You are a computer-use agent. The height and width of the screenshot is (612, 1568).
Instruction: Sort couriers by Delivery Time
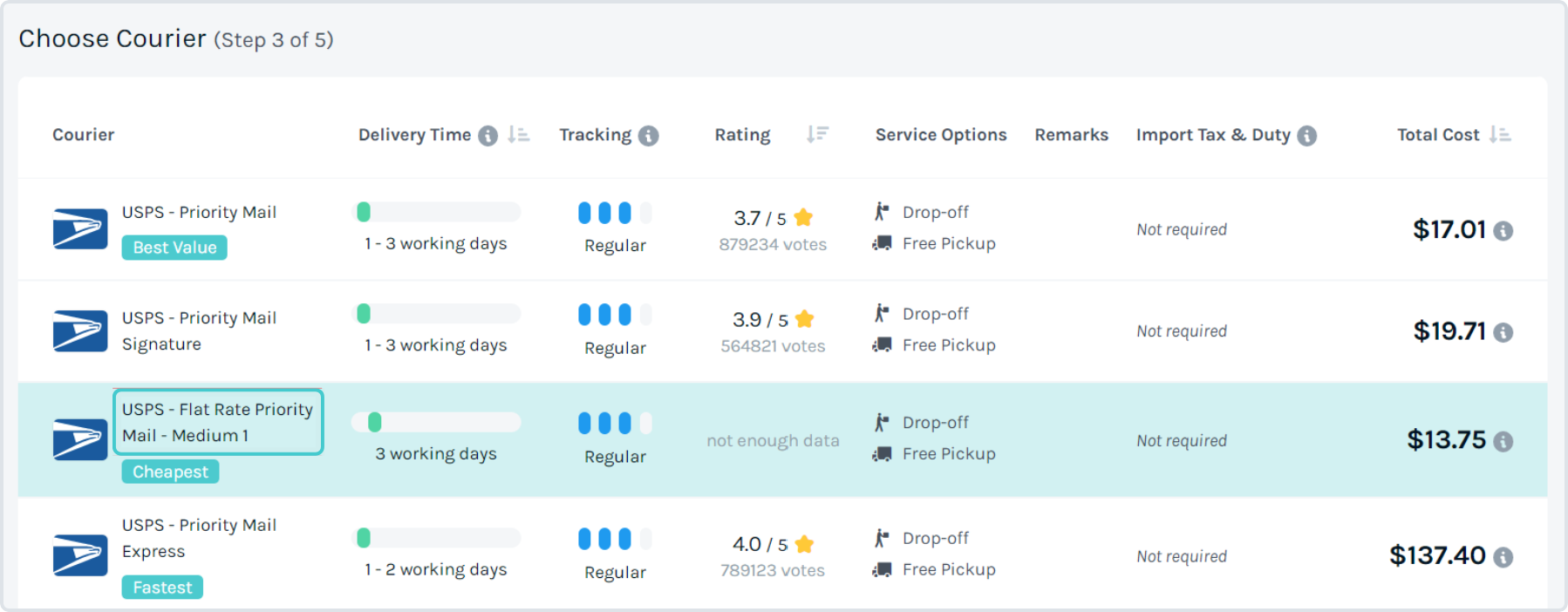pos(519,134)
